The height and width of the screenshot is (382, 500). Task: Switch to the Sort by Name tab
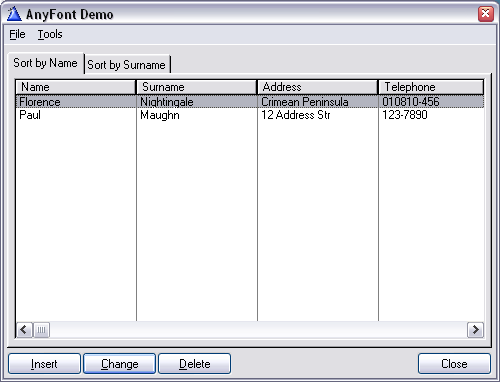click(45, 63)
